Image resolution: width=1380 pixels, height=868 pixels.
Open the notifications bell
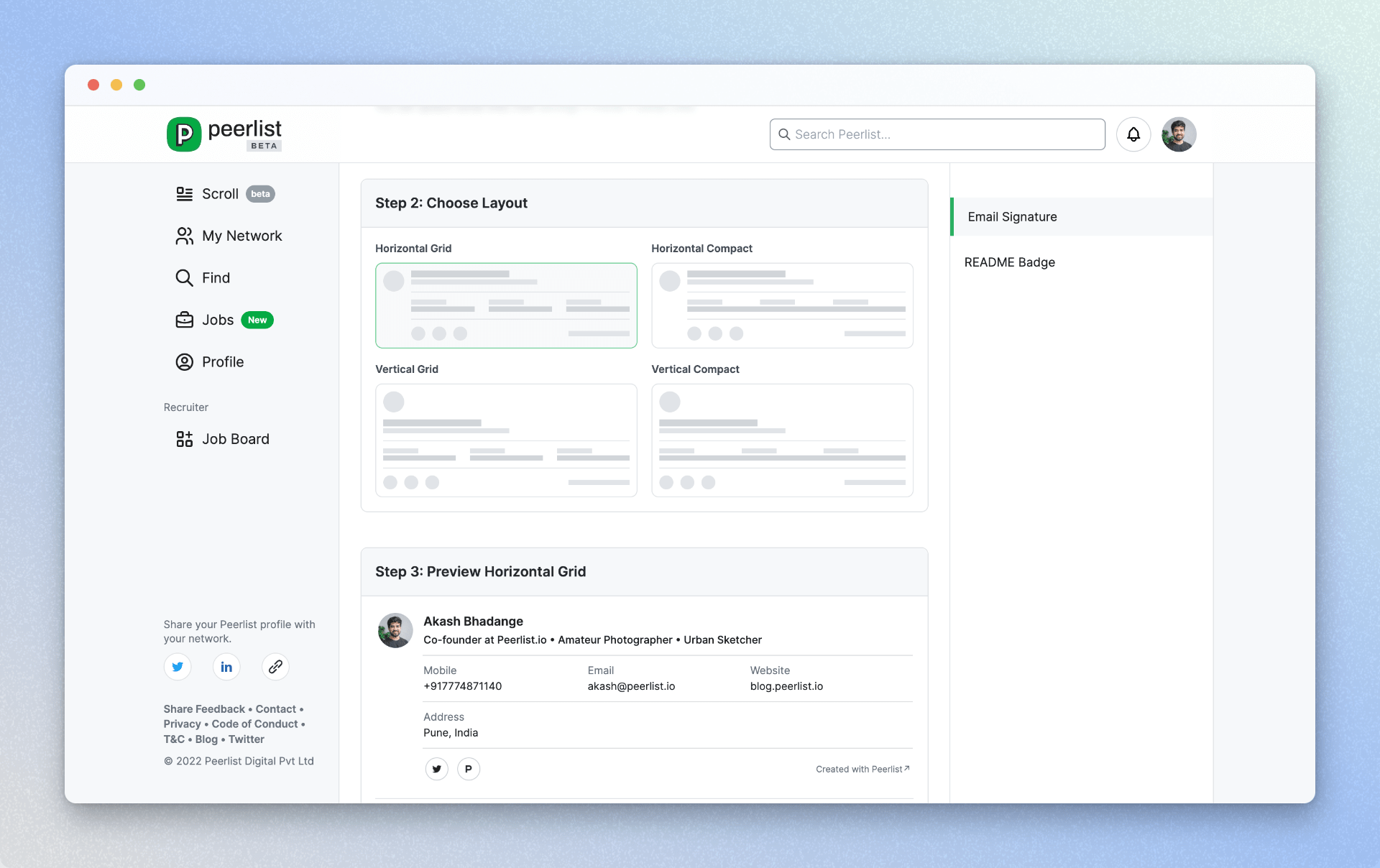click(x=1133, y=134)
